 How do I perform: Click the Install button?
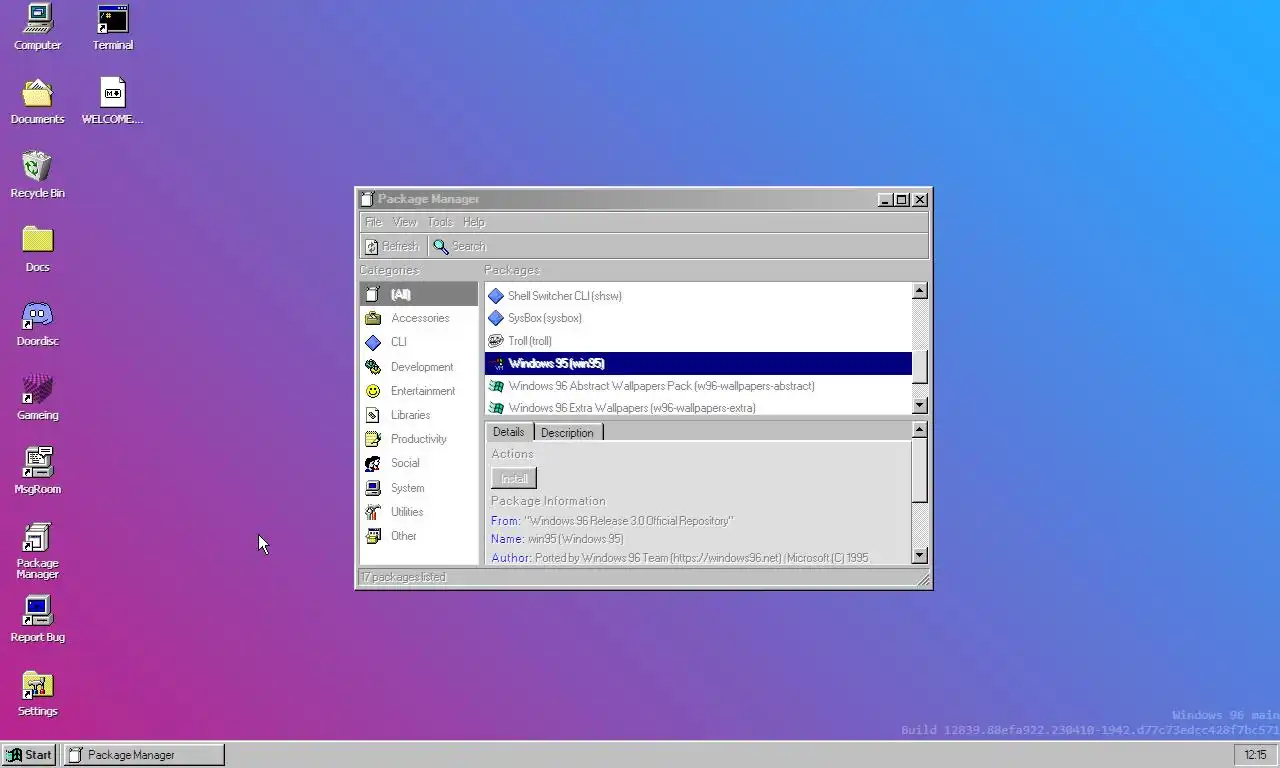pos(514,478)
